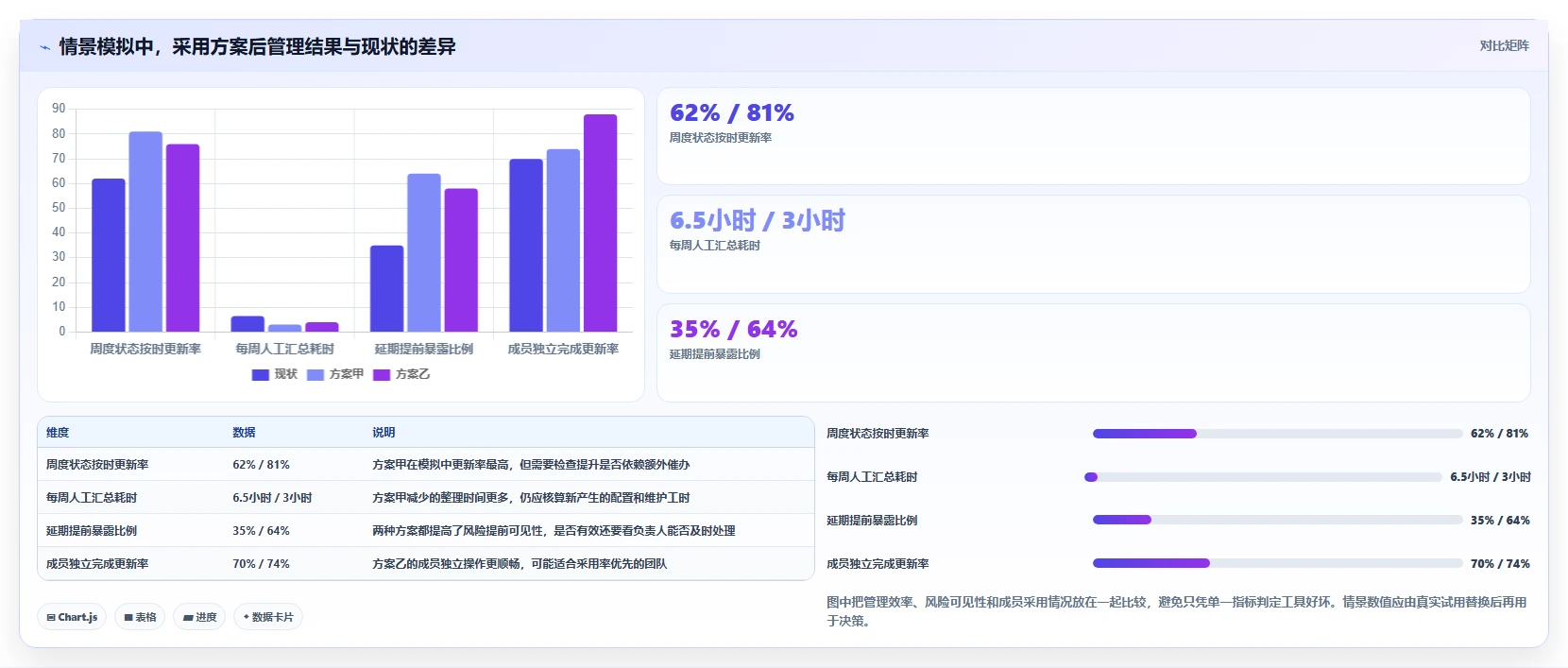Click the small icon before the panel title
Image resolution: width=1568 pixels, height=668 pixels.
click(x=44, y=46)
